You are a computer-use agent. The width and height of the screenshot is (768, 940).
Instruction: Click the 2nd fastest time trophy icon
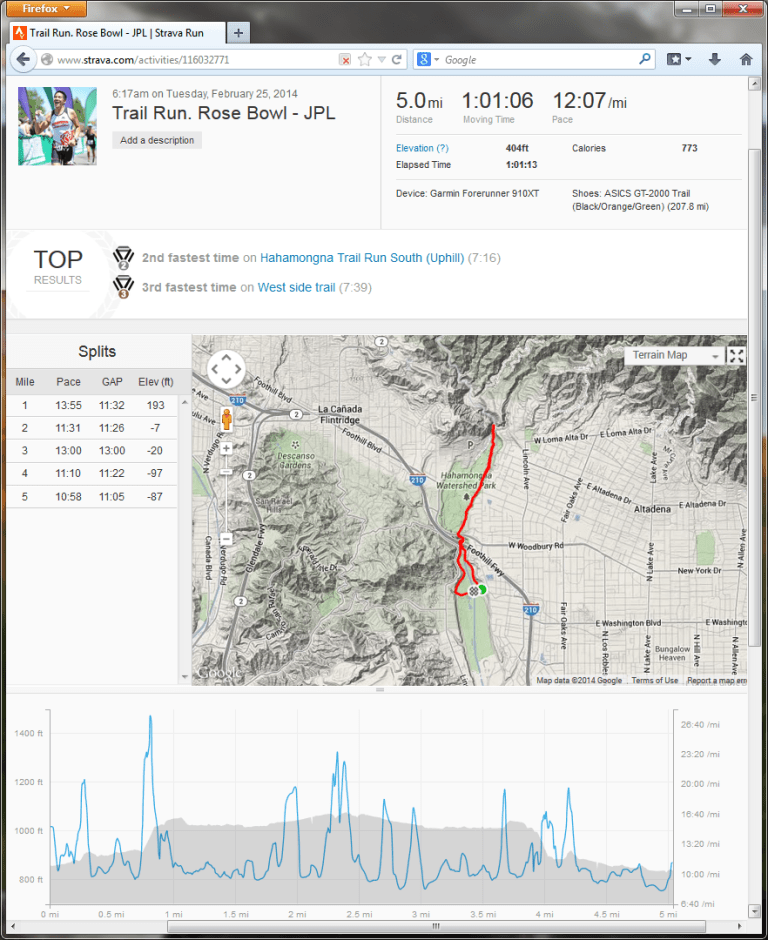point(121,255)
